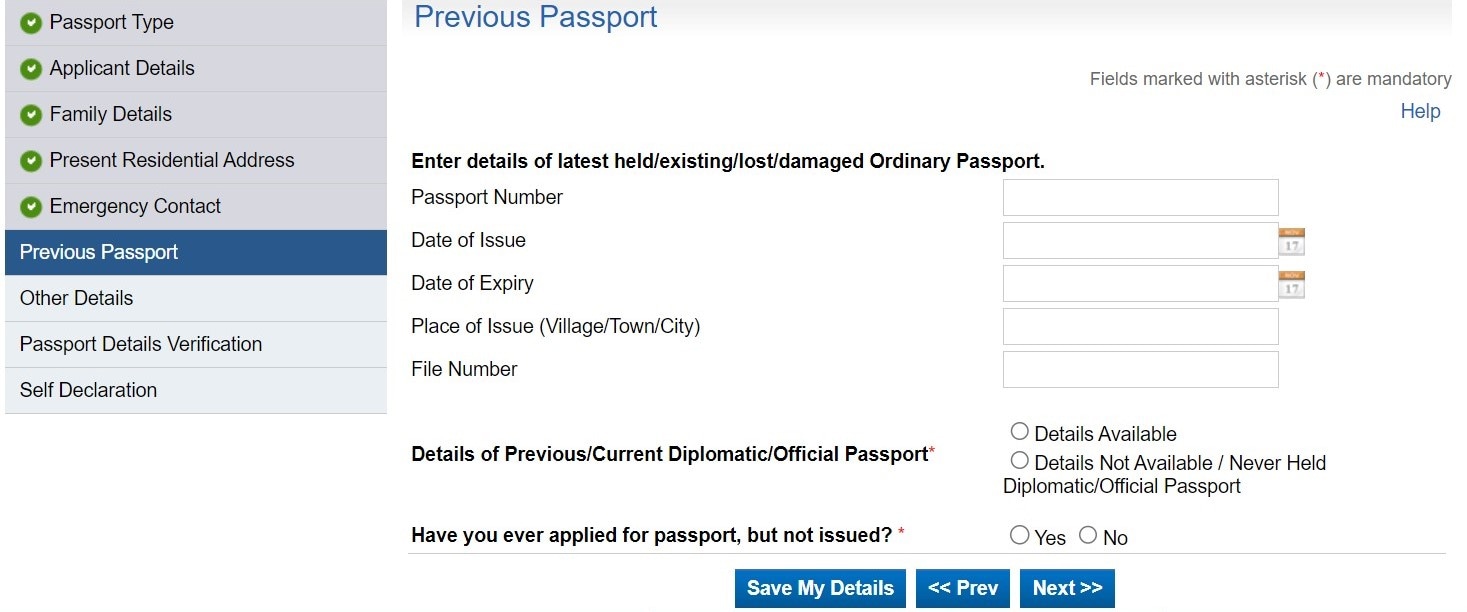The image size is (1467, 612).
Task: Click green check icon beside Present Residential Address
Action: 31,161
